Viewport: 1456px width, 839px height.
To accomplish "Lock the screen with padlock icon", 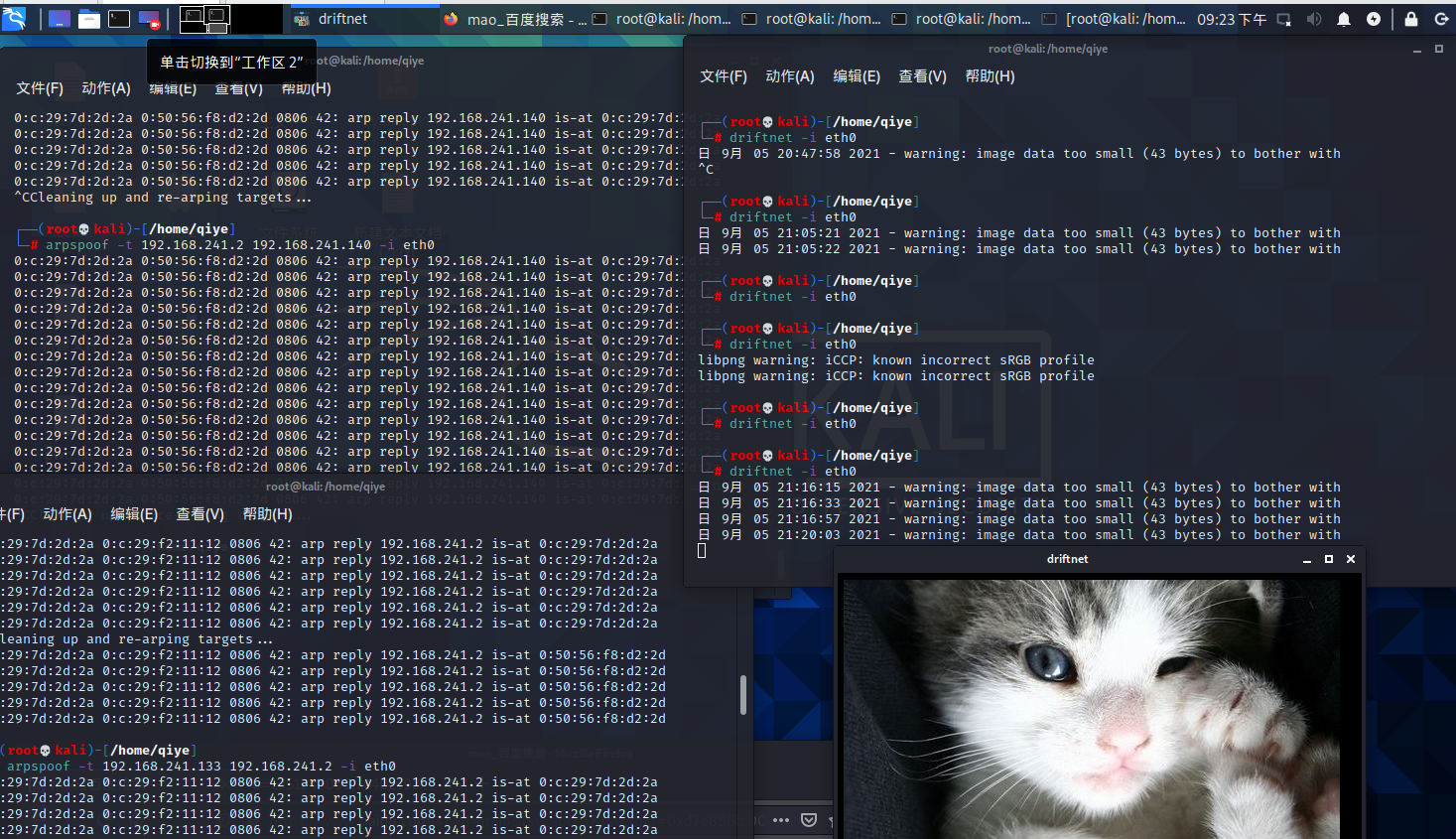I will (1411, 19).
